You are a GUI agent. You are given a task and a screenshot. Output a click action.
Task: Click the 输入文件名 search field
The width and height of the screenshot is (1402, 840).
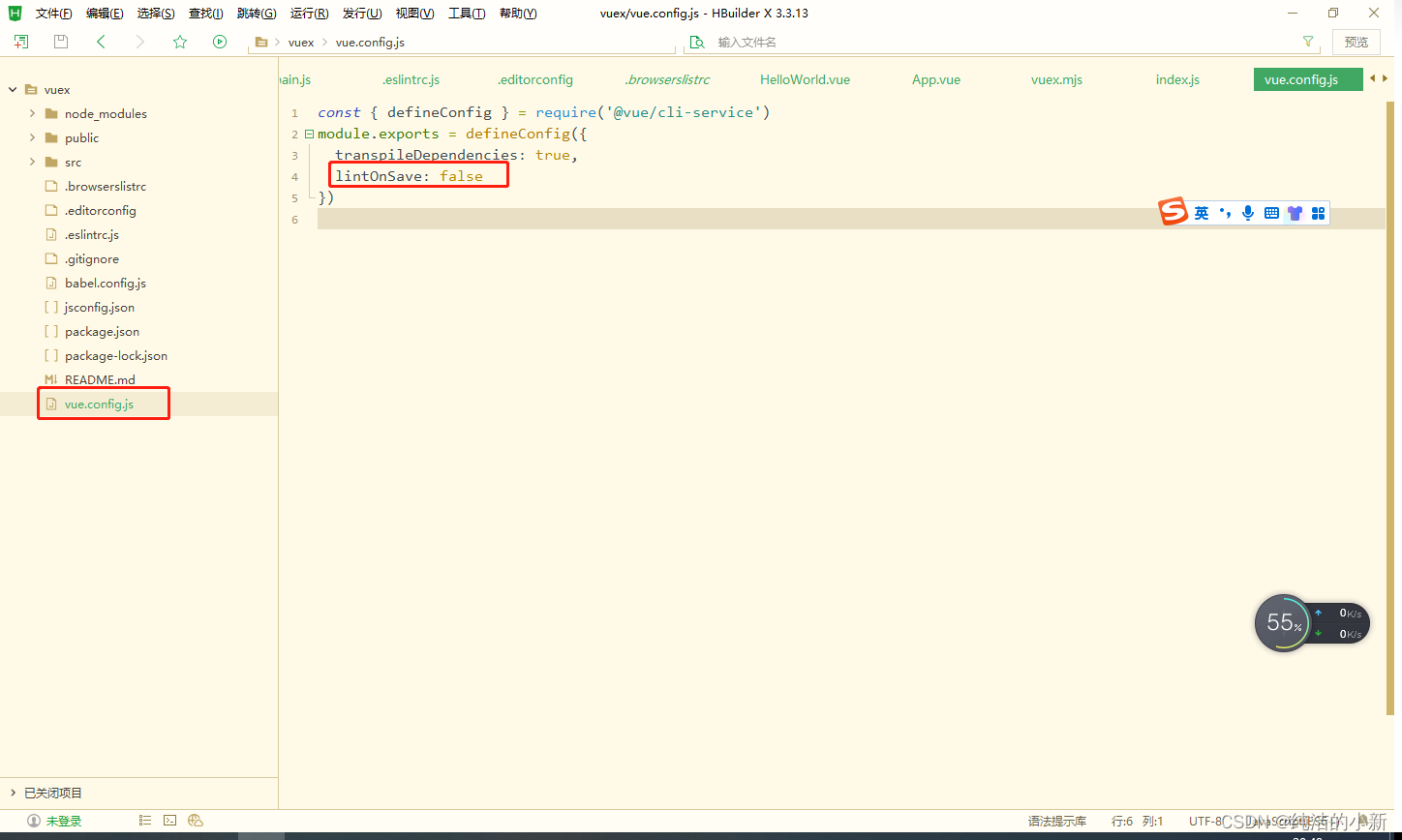pos(1002,43)
